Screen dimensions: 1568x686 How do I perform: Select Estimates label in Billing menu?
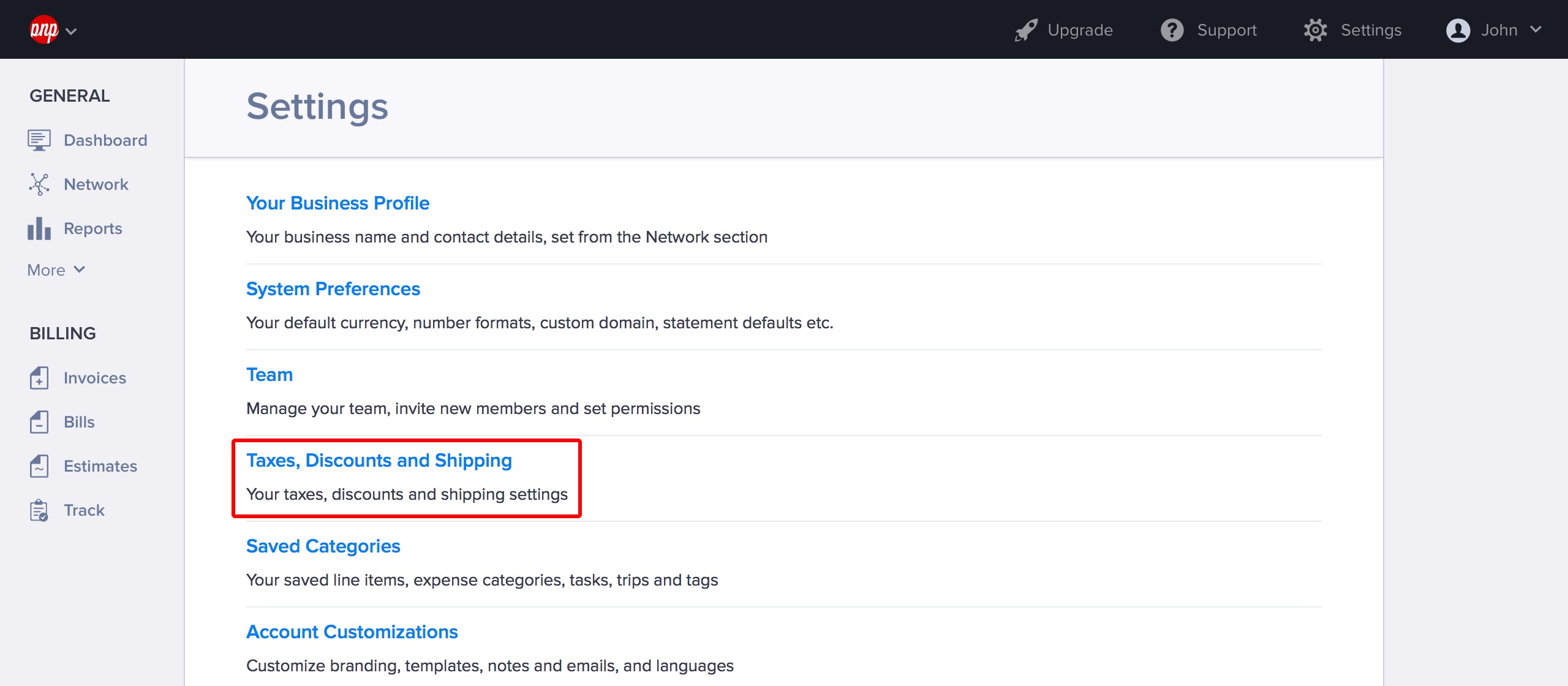(x=100, y=466)
